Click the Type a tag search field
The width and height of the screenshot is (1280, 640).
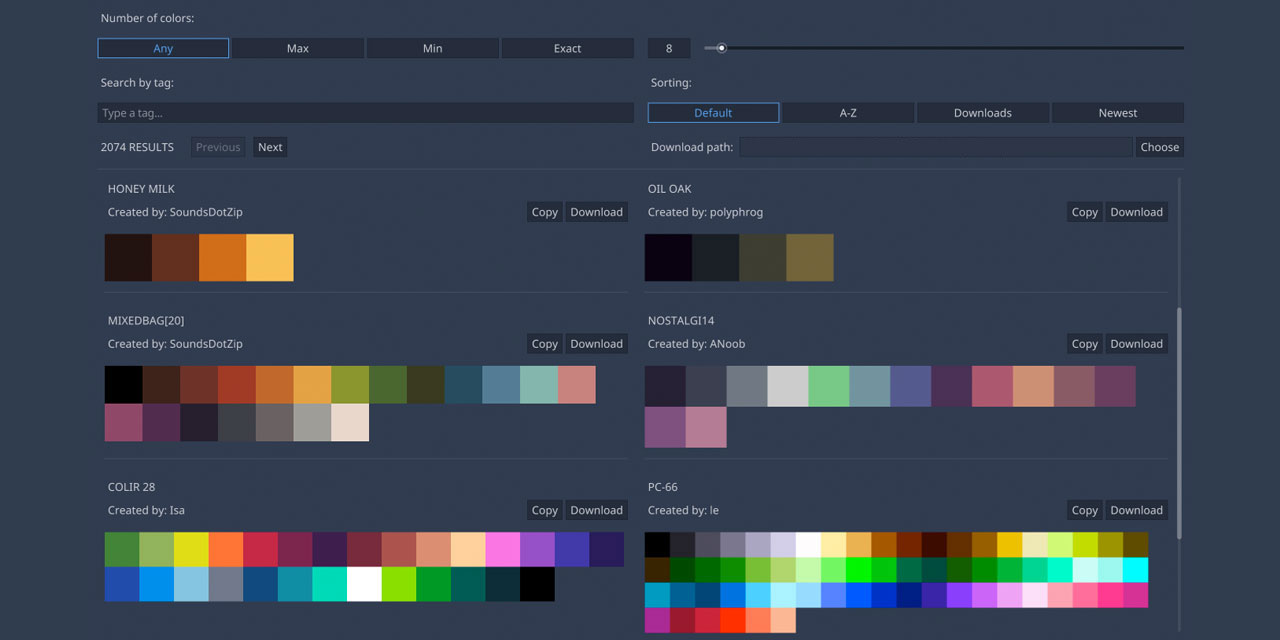click(x=366, y=113)
